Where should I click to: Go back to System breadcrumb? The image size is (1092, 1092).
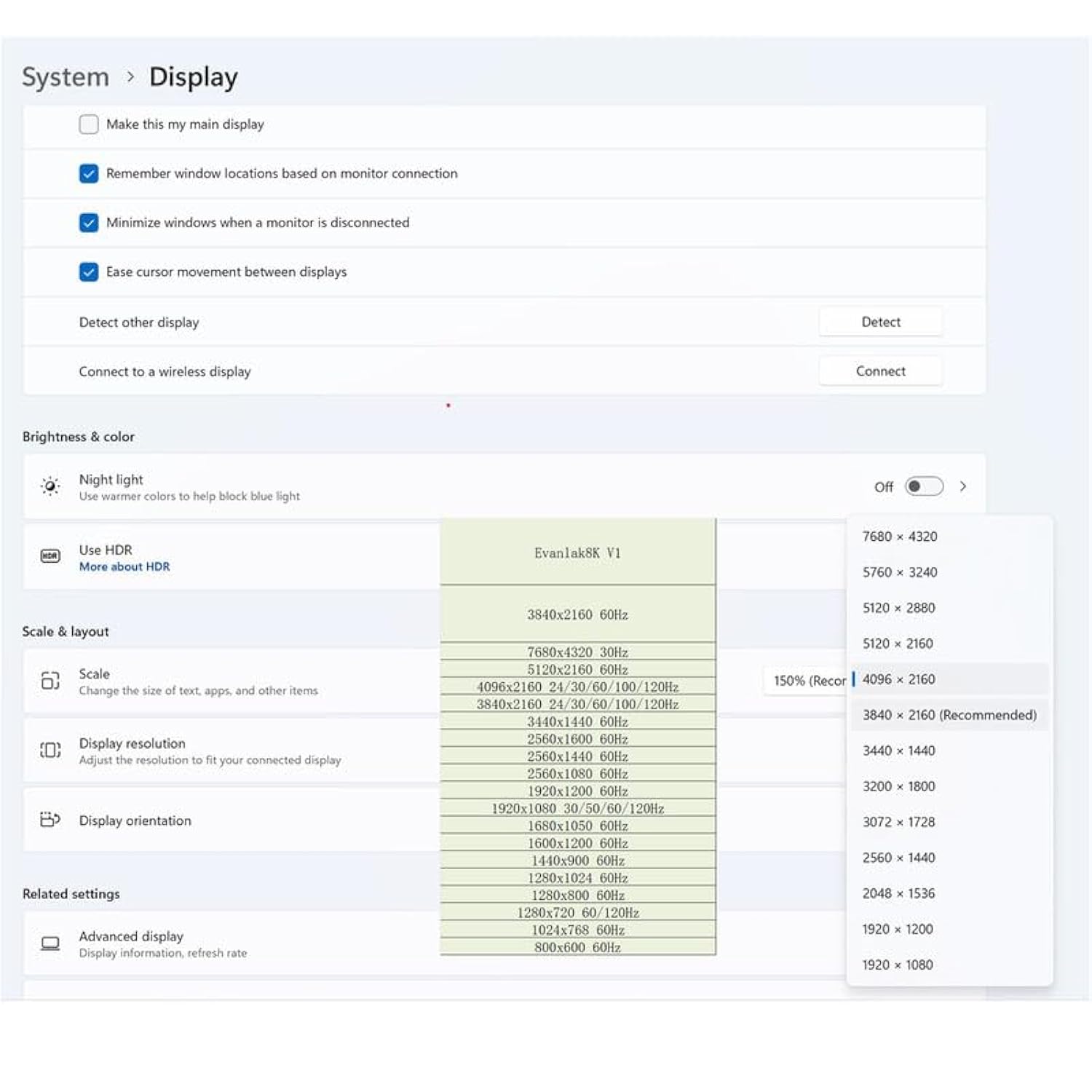click(66, 77)
